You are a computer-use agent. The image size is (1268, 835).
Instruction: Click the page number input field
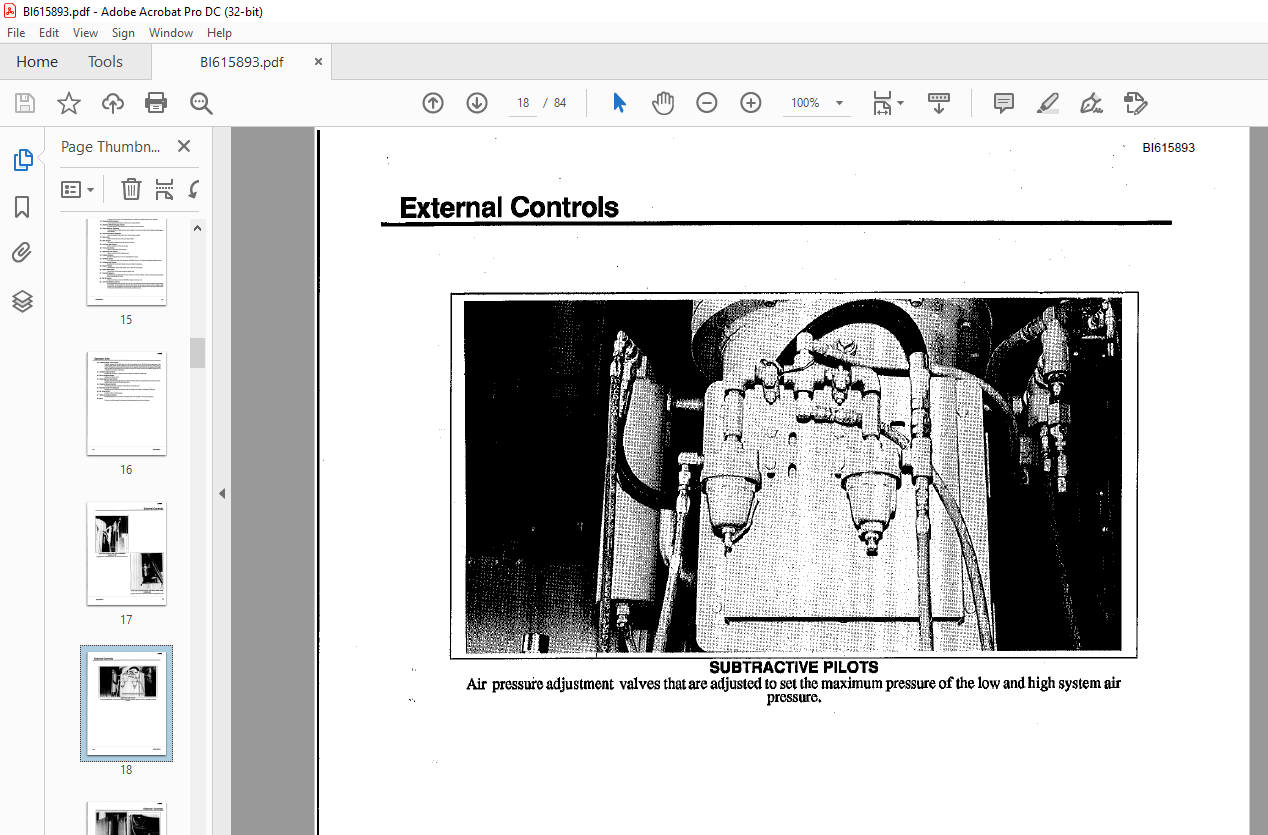pyautogui.click(x=523, y=103)
